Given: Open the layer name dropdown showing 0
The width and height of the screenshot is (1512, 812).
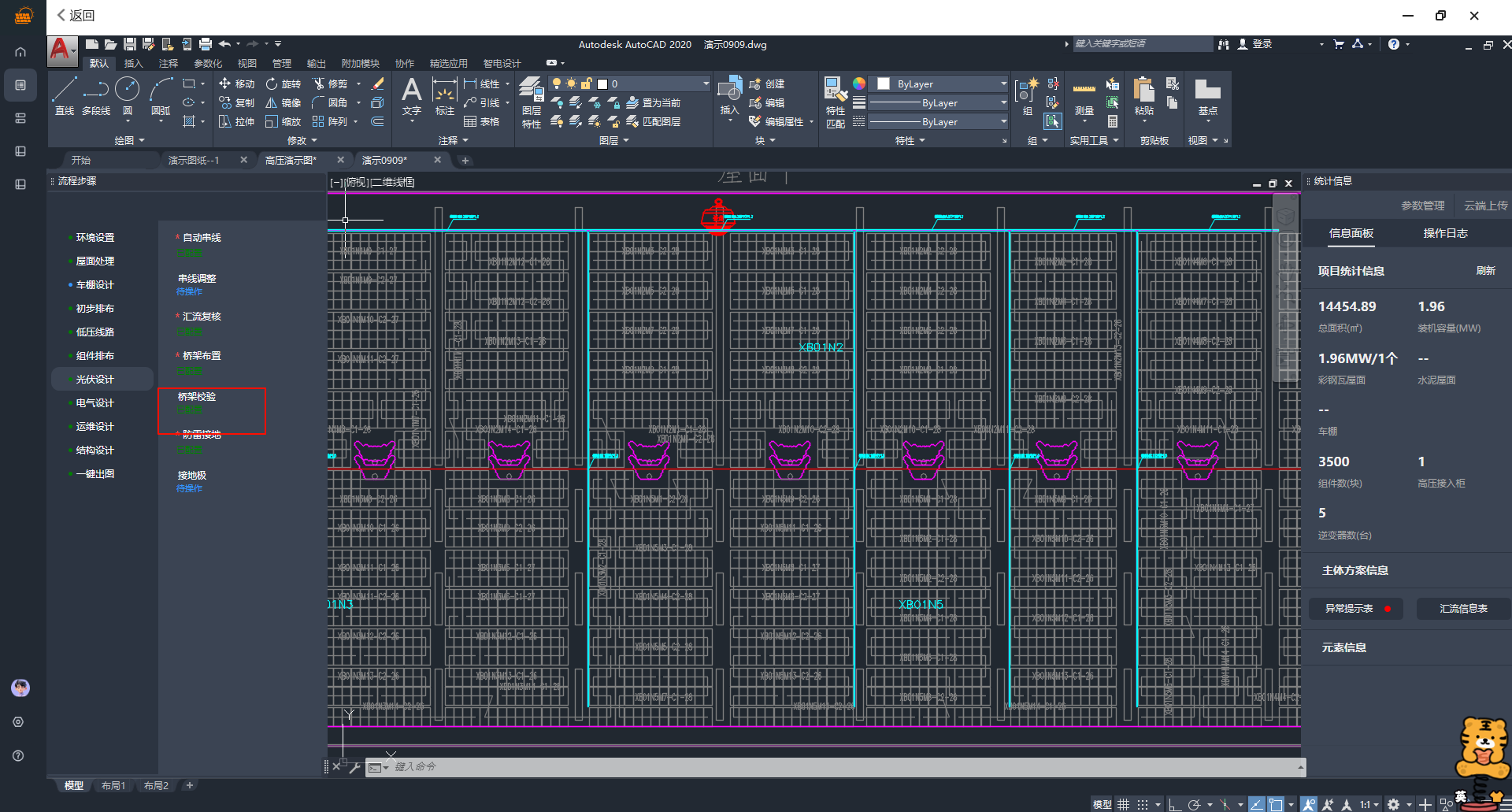Looking at the screenshot, I should click(x=705, y=83).
